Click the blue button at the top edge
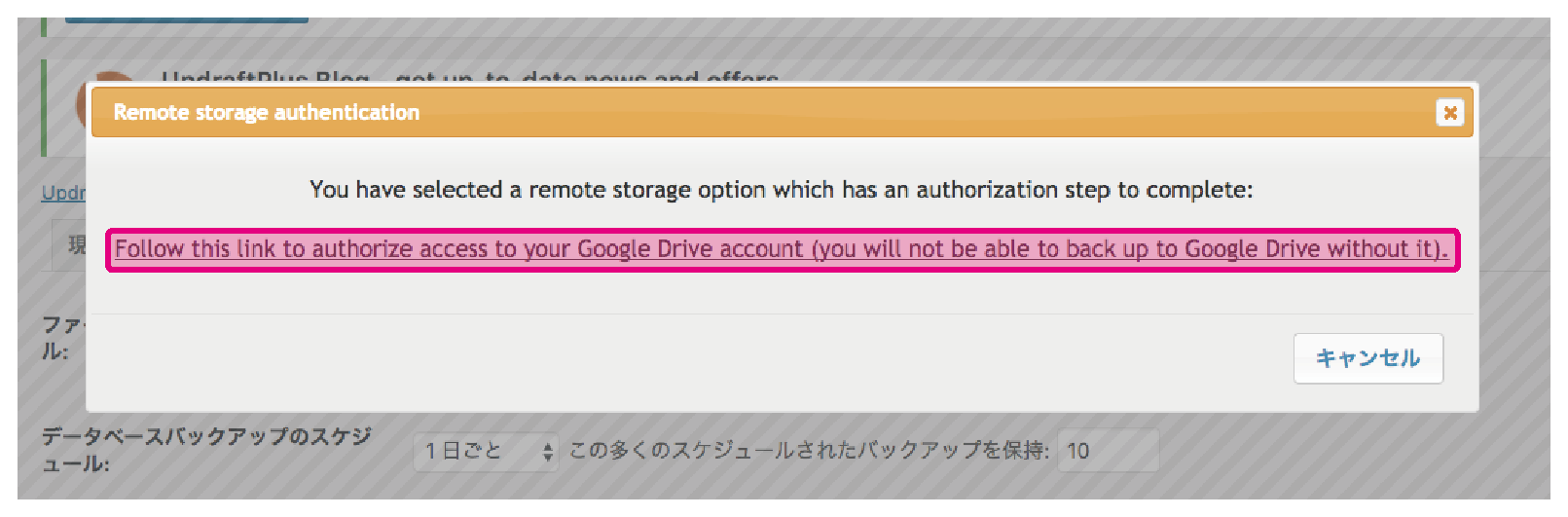The image size is (1568, 517). pyautogui.click(x=187, y=18)
